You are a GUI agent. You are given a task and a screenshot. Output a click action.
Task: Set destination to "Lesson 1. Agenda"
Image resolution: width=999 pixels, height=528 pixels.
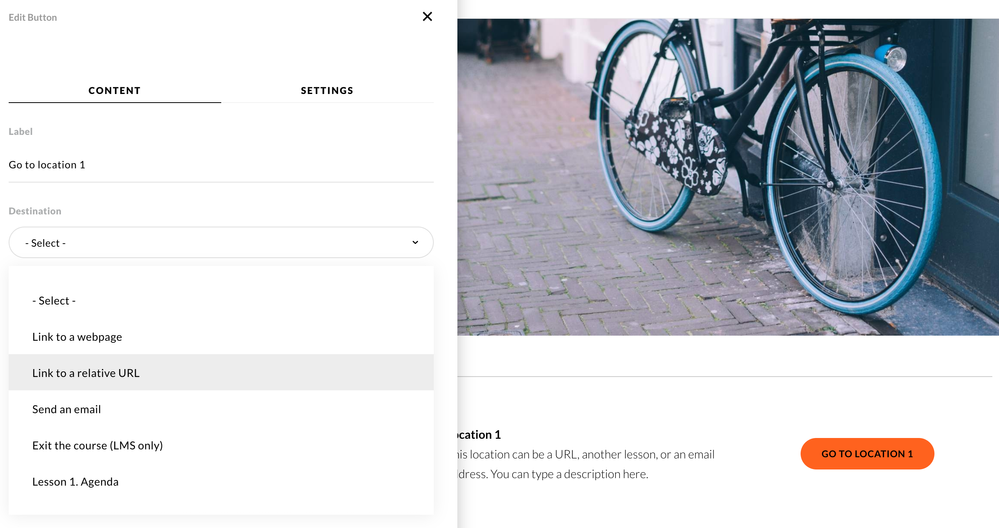[75, 482]
